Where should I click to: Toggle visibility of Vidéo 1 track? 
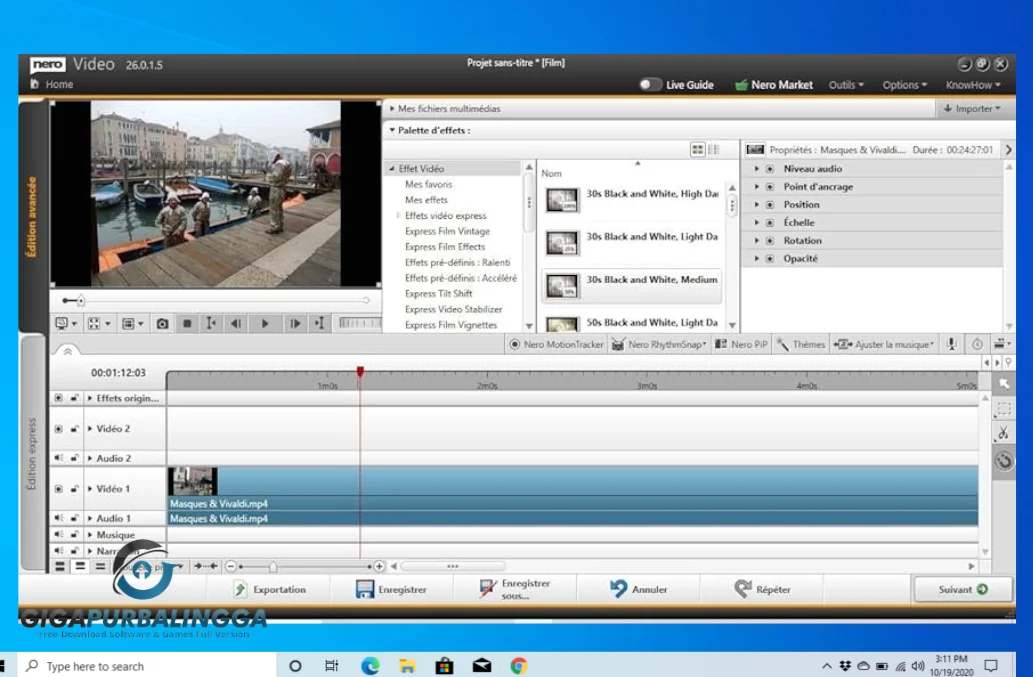59,489
